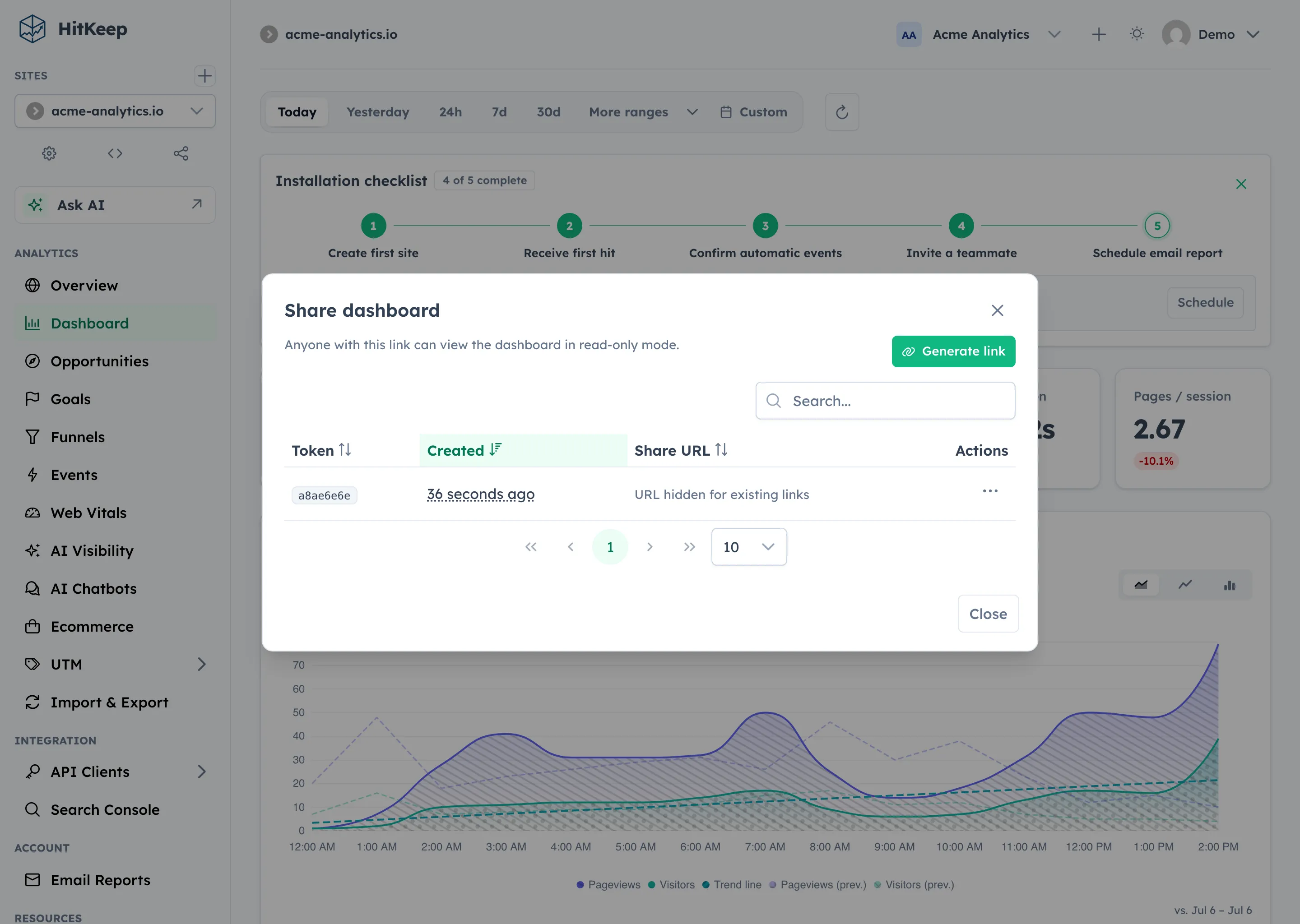Open actions menu for a8ae6e6e
1300x924 pixels.
(990, 491)
